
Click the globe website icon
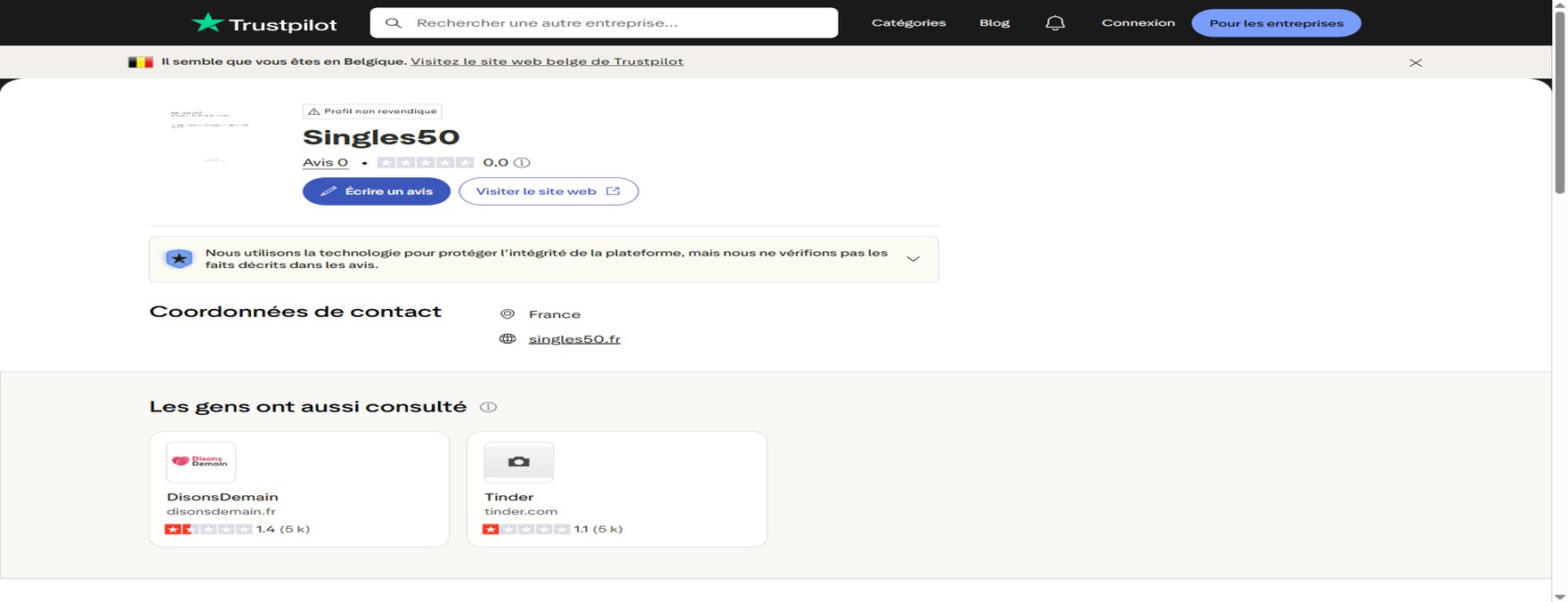coord(508,339)
